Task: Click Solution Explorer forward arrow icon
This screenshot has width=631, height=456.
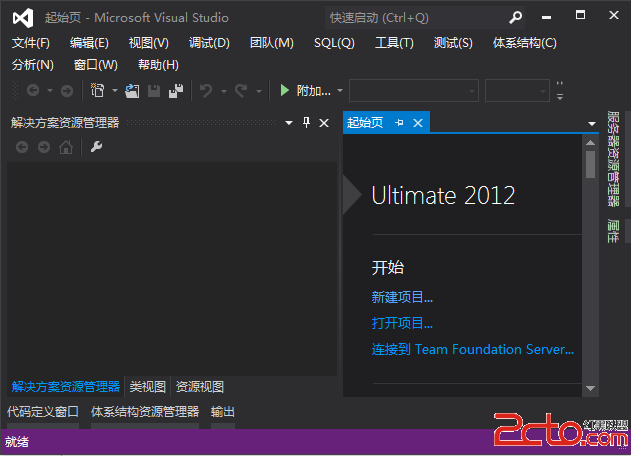Action: pyautogui.click(x=44, y=147)
